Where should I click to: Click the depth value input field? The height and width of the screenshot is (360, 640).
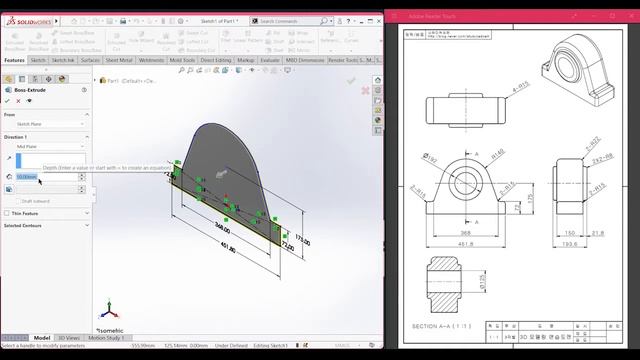(47, 177)
